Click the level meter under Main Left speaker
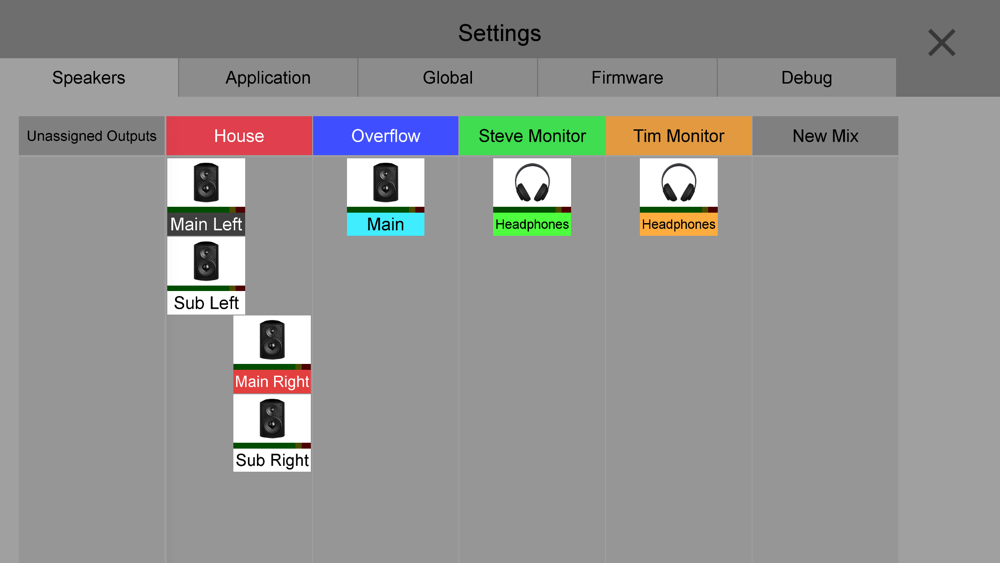 [206, 210]
